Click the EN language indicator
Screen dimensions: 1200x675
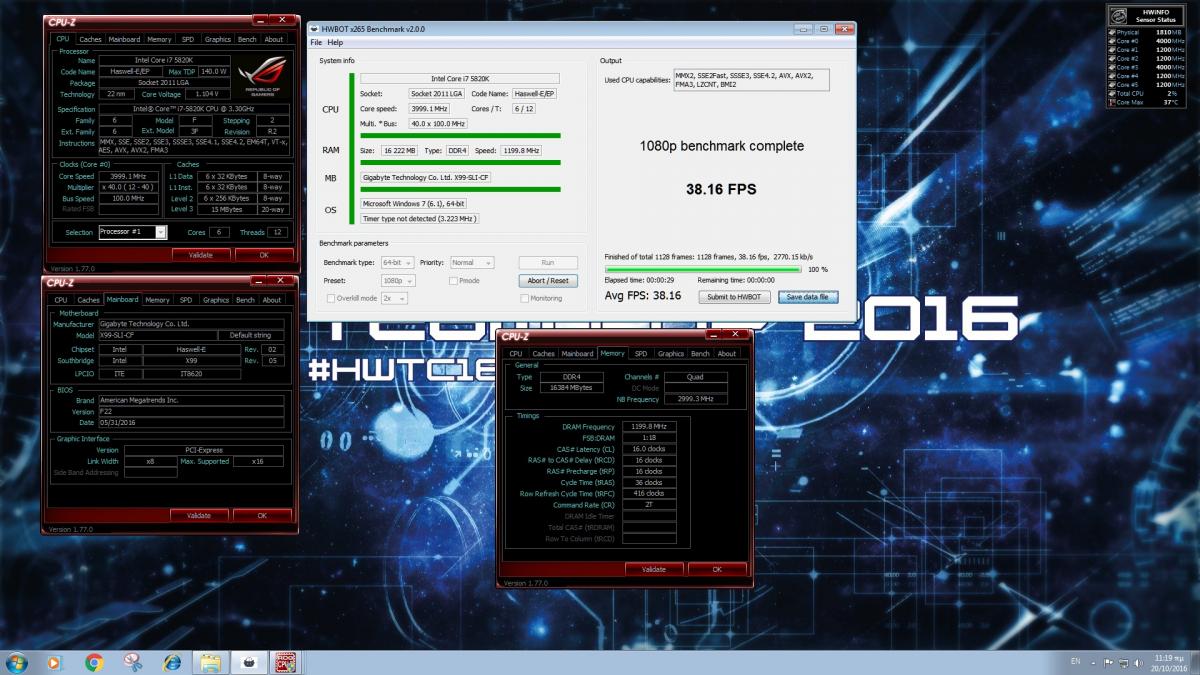coord(1075,662)
